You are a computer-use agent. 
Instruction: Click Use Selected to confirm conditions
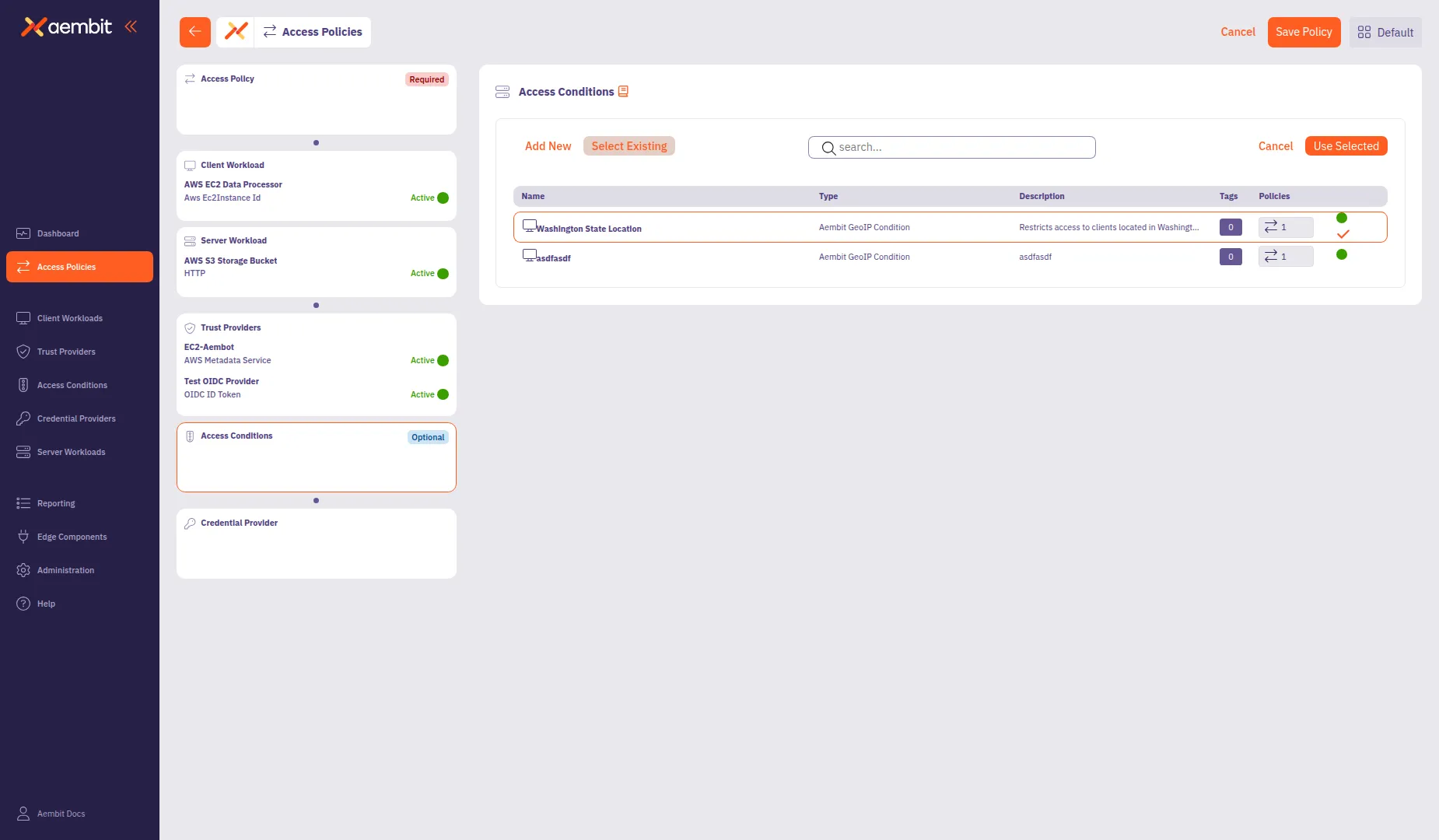point(1346,145)
